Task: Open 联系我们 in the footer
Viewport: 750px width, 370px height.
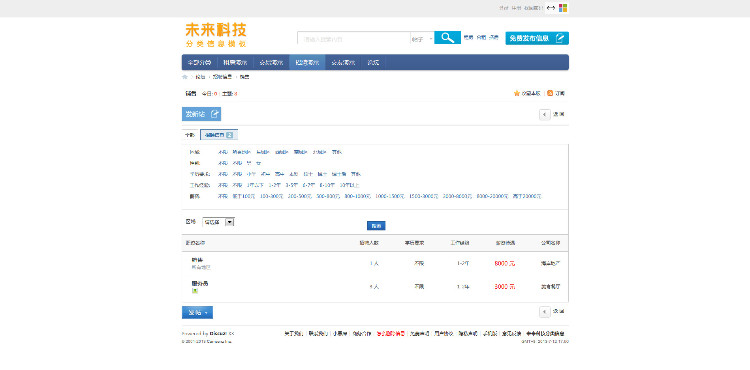Action: [318, 334]
